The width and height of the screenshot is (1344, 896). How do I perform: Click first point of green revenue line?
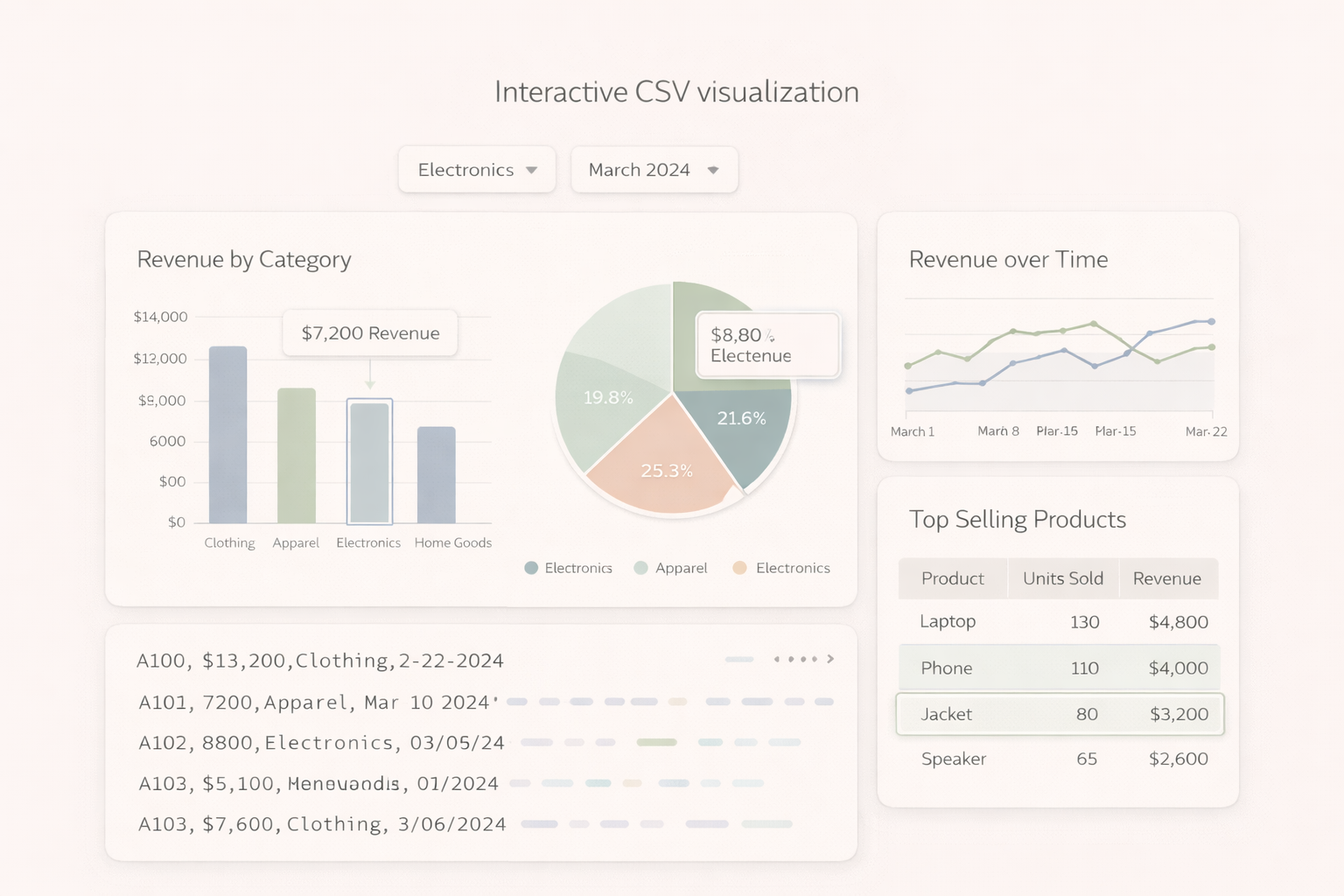pyautogui.click(x=908, y=366)
